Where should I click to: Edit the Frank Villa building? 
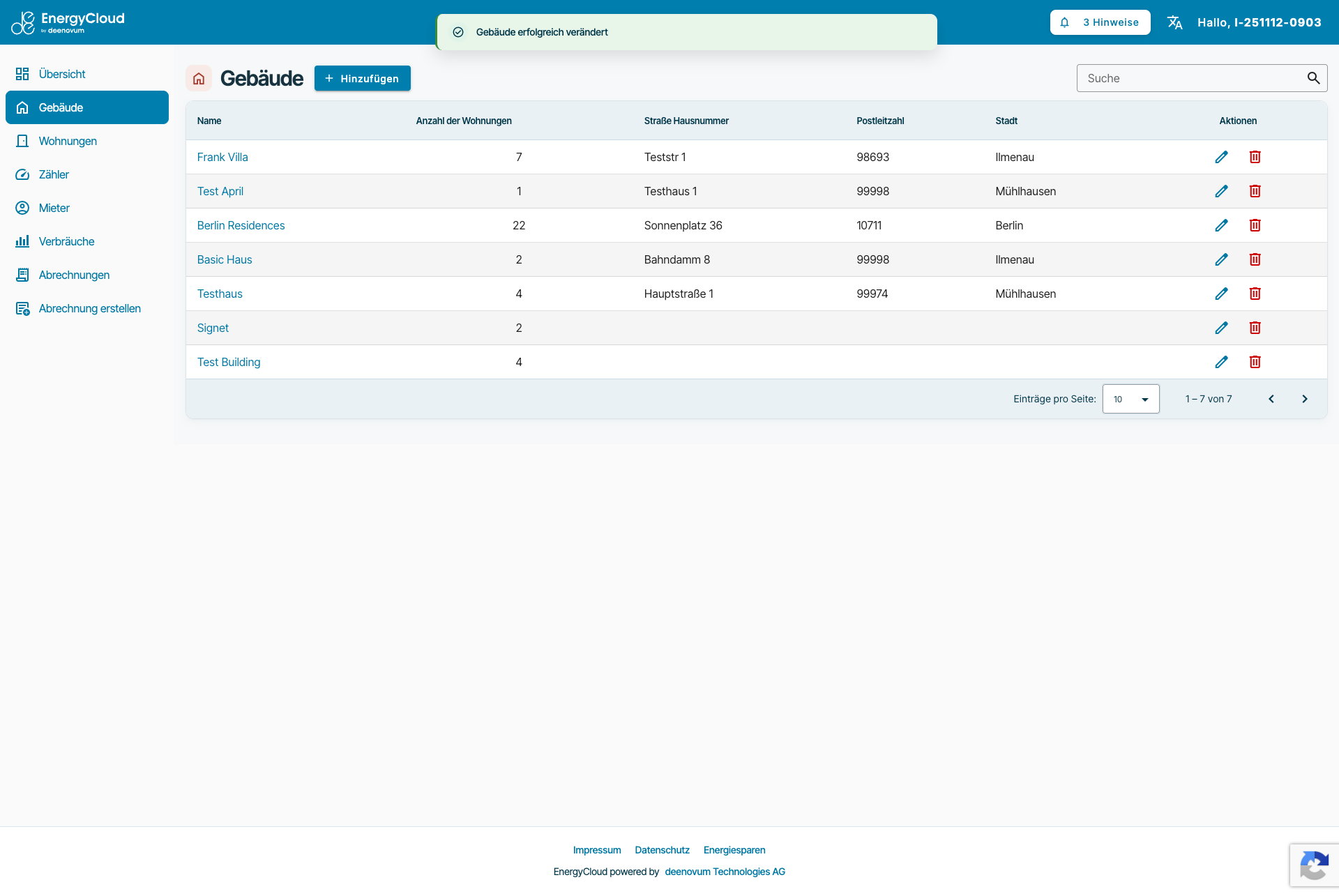[1221, 157]
